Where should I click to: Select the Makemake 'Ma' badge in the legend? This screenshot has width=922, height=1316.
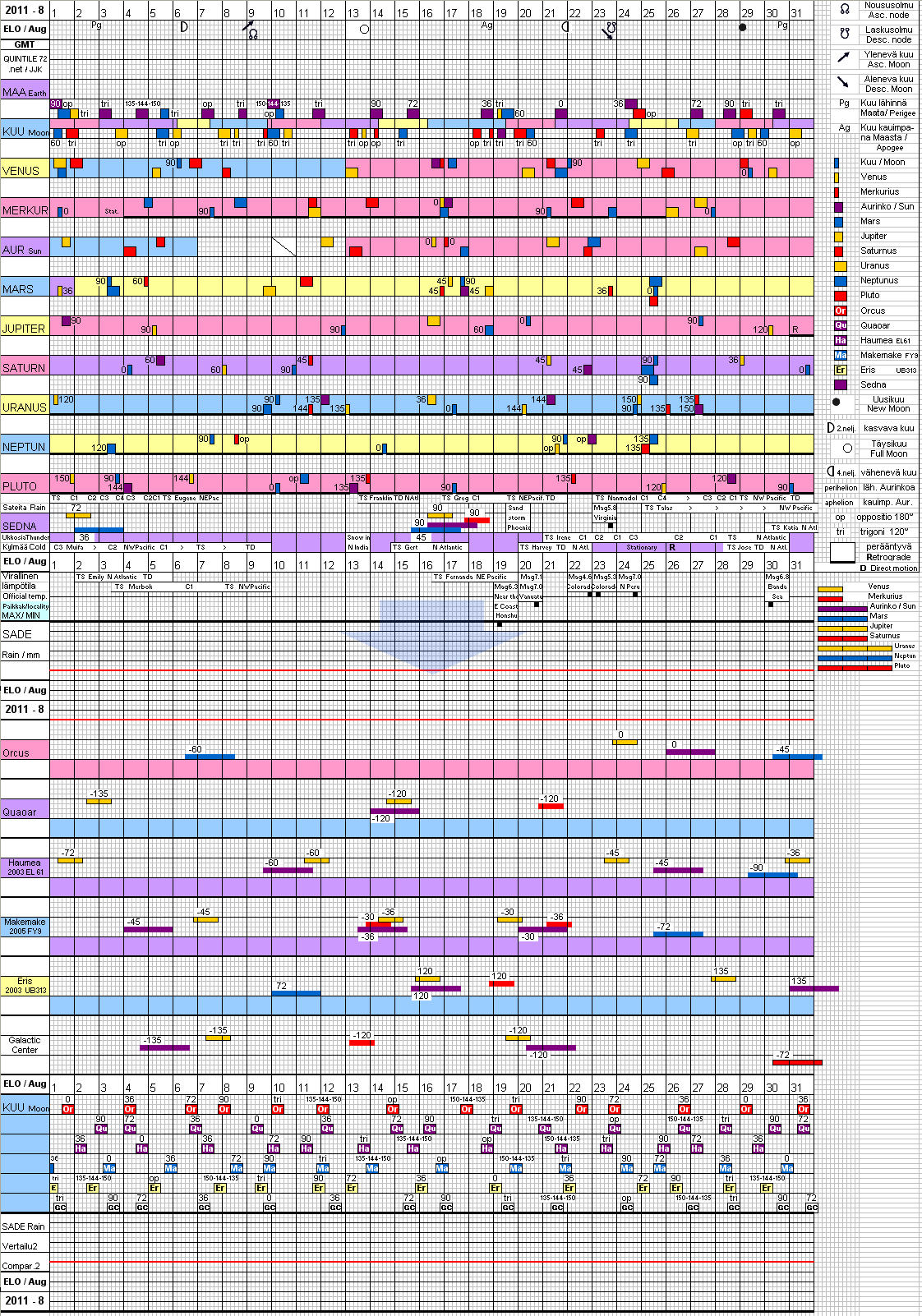[840, 356]
